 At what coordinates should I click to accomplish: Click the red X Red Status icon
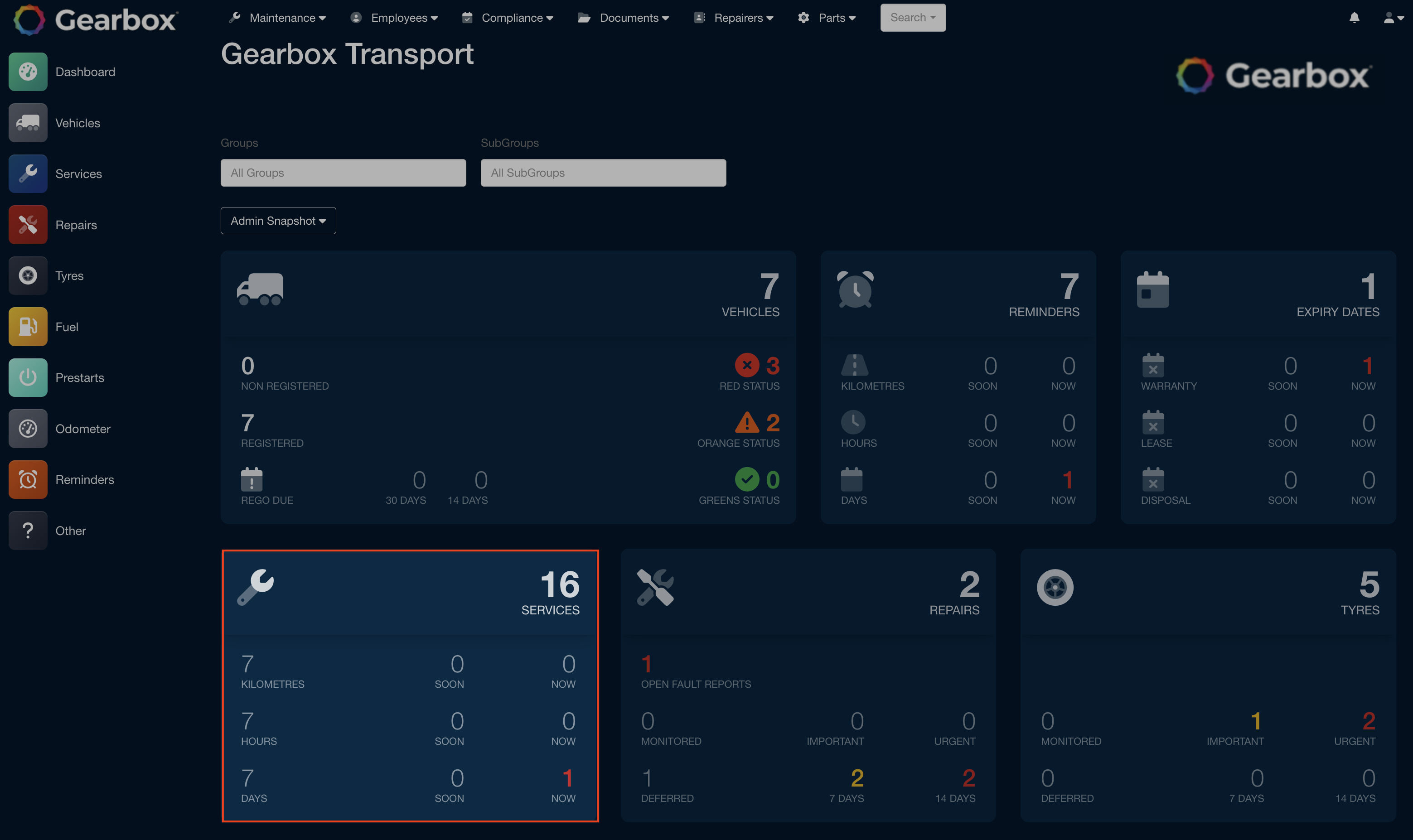tap(747, 365)
